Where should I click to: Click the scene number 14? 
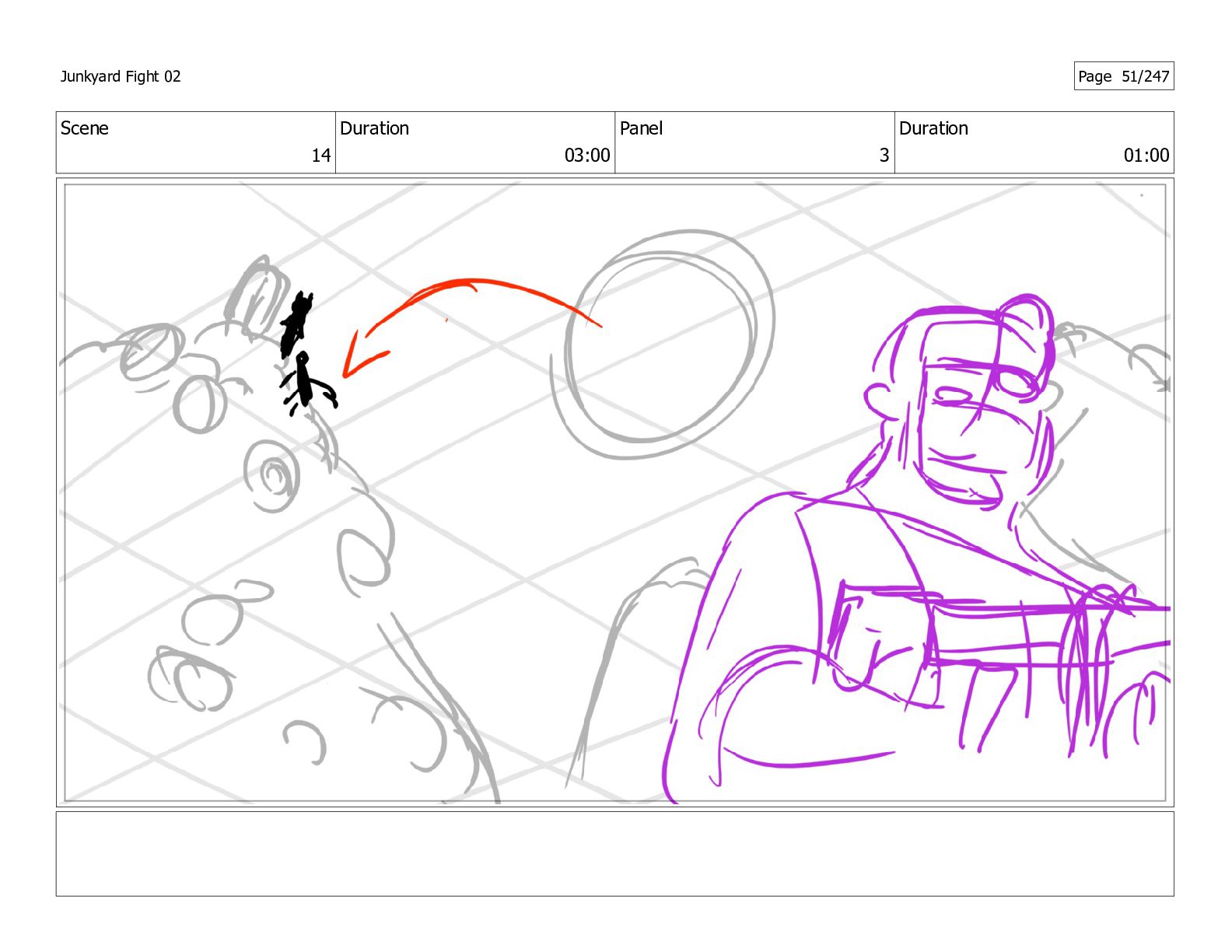pyautogui.click(x=321, y=156)
